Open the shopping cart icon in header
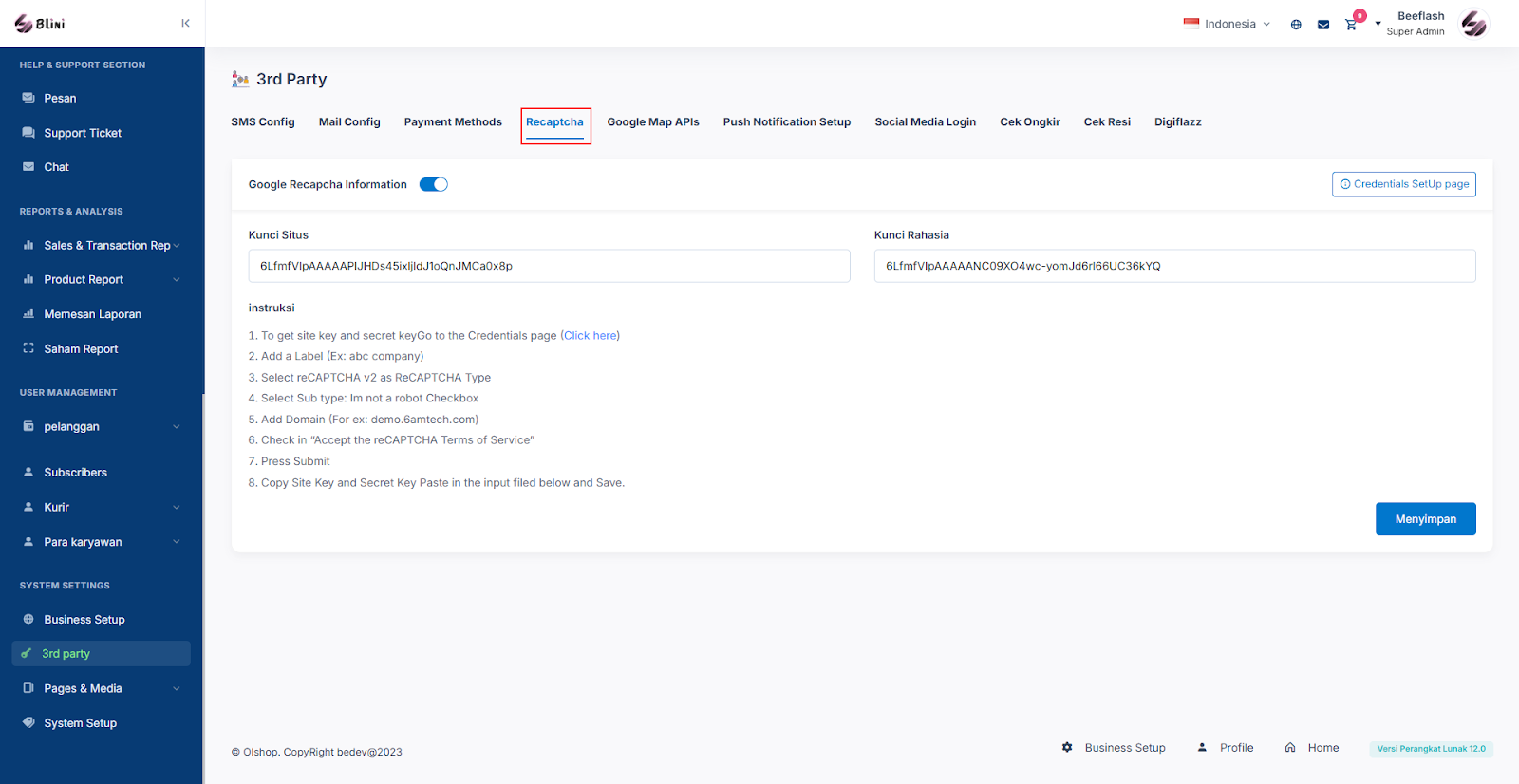The image size is (1519, 784). [x=1351, y=25]
